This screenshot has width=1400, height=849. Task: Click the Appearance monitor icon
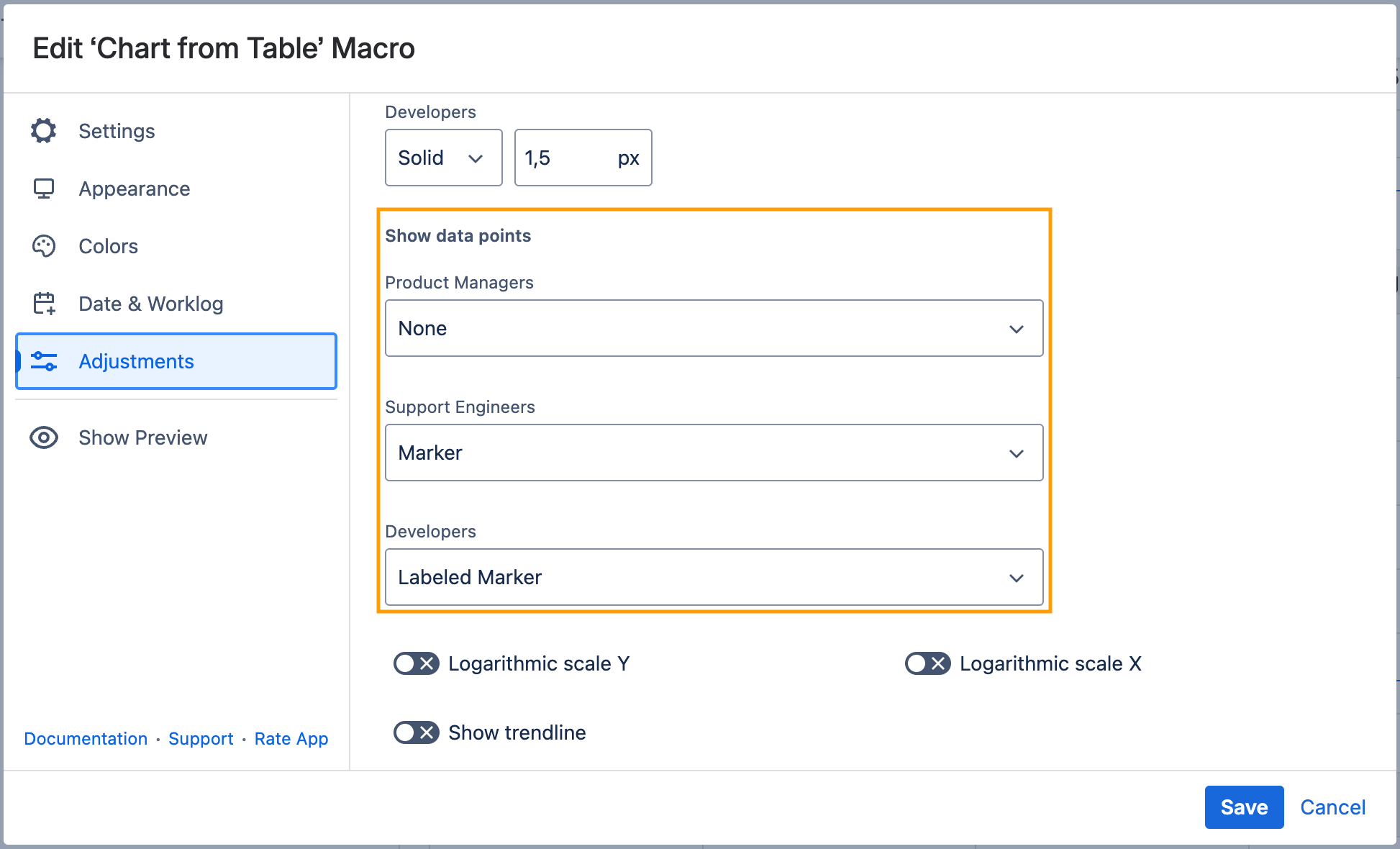coord(43,189)
